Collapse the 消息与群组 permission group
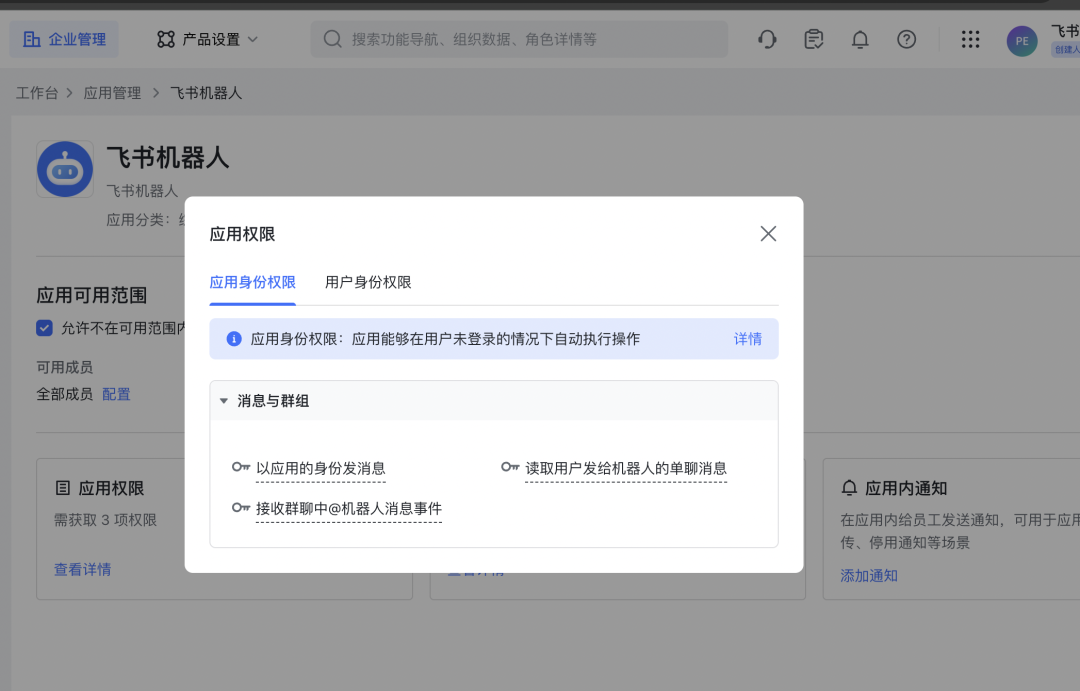Viewport: 1080px width, 691px height. point(224,400)
